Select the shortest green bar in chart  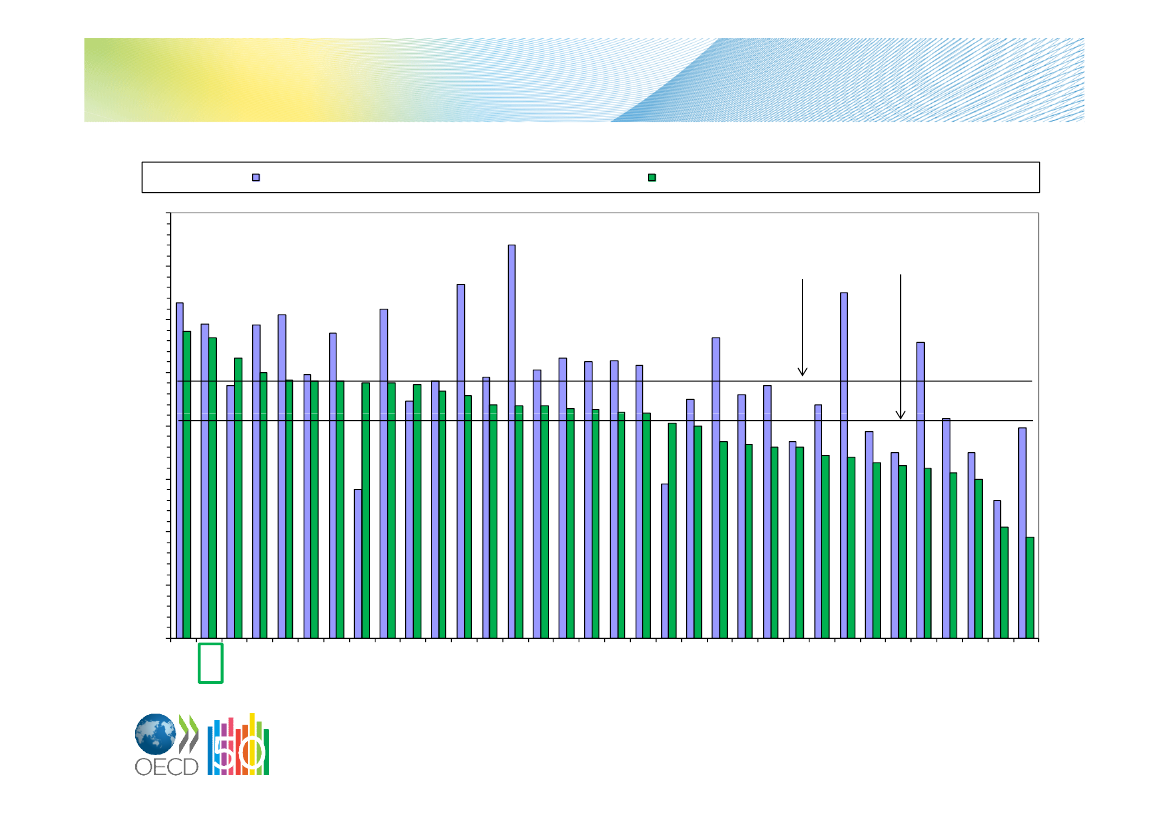point(1030,588)
